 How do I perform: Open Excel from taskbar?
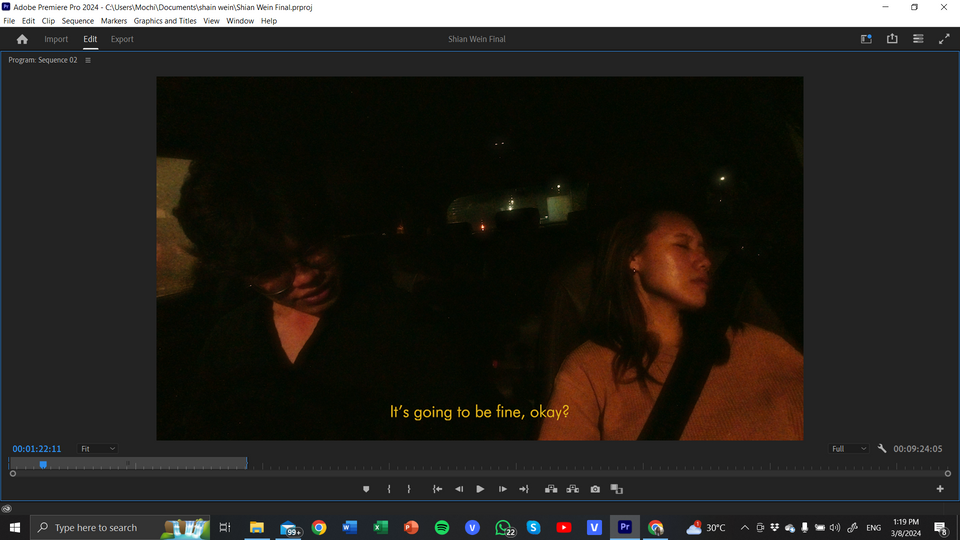click(x=380, y=527)
